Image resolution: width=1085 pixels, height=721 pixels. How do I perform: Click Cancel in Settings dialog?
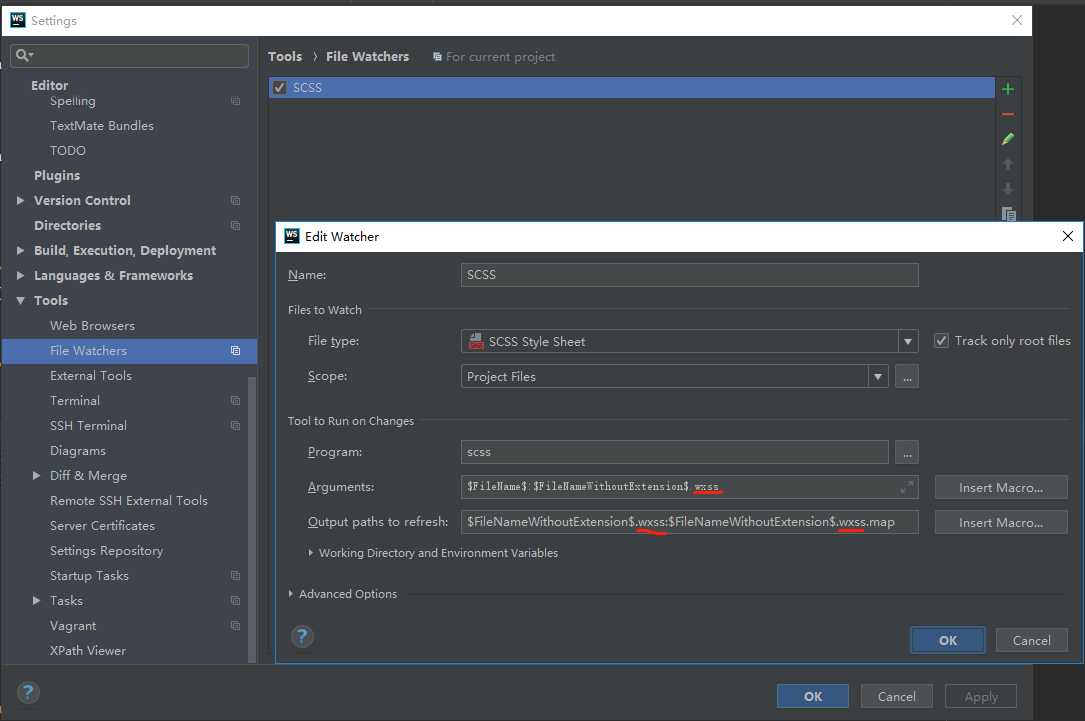pyautogui.click(x=896, y=696)
